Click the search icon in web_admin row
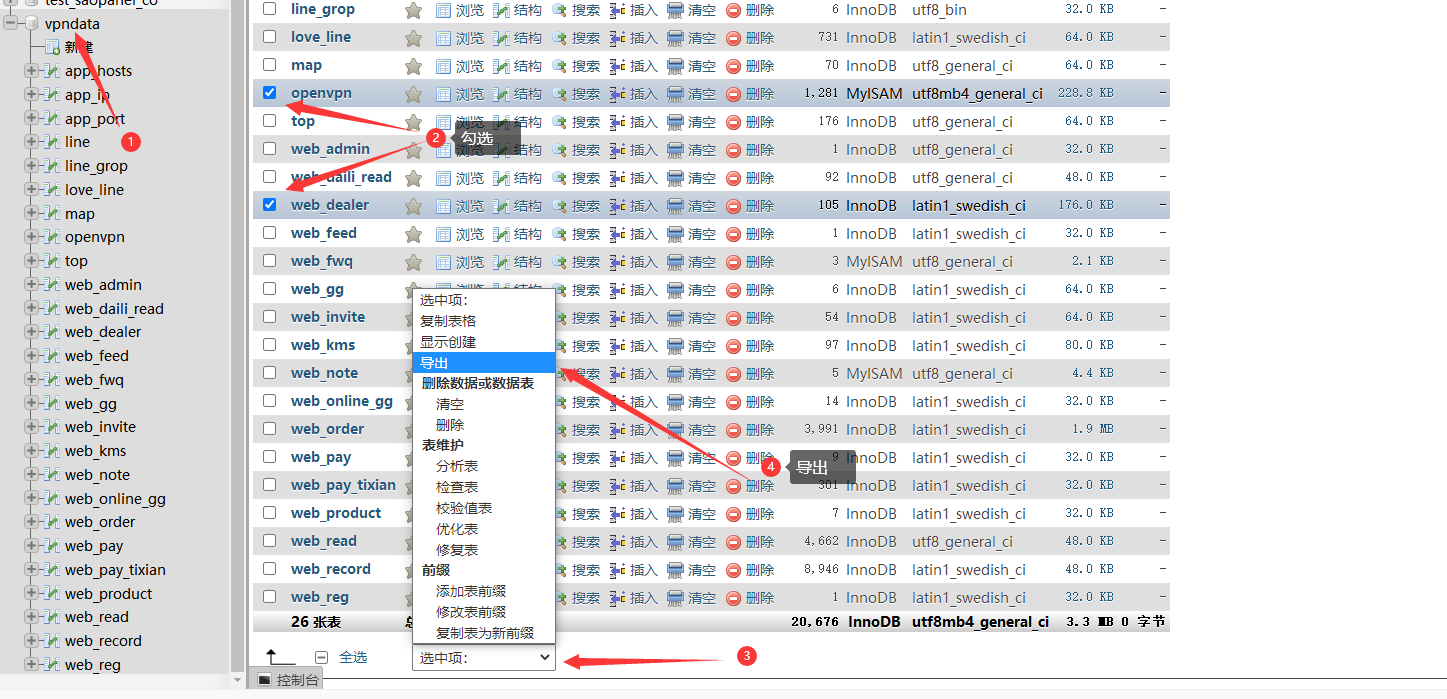1447x699 pixels. pyautogui.click(x=559, y=150)
